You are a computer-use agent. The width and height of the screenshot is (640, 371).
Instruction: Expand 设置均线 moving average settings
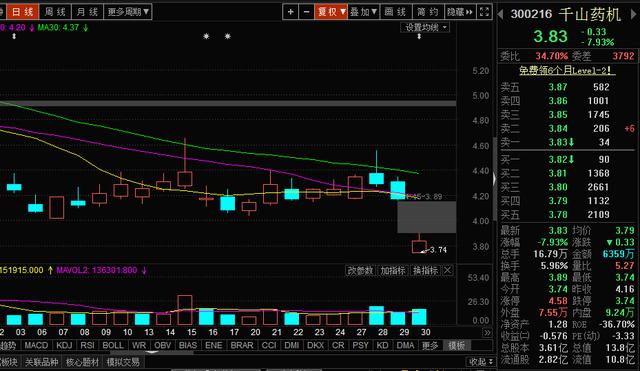(425, 27)
